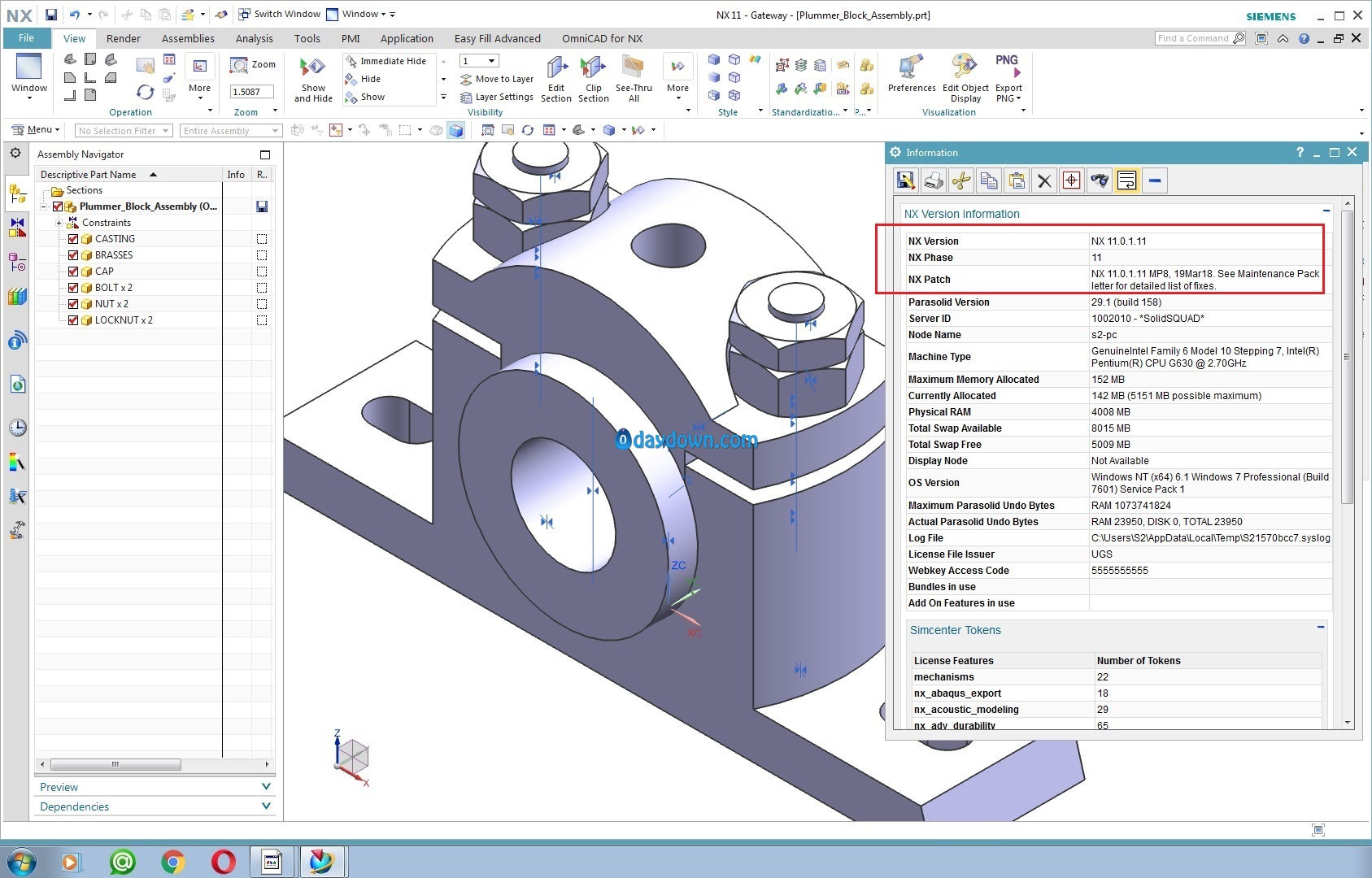Click the Menu button in selection bar
Viewport: 1372px width, 878px height.
pyautogui.click(x=36, y=130)
